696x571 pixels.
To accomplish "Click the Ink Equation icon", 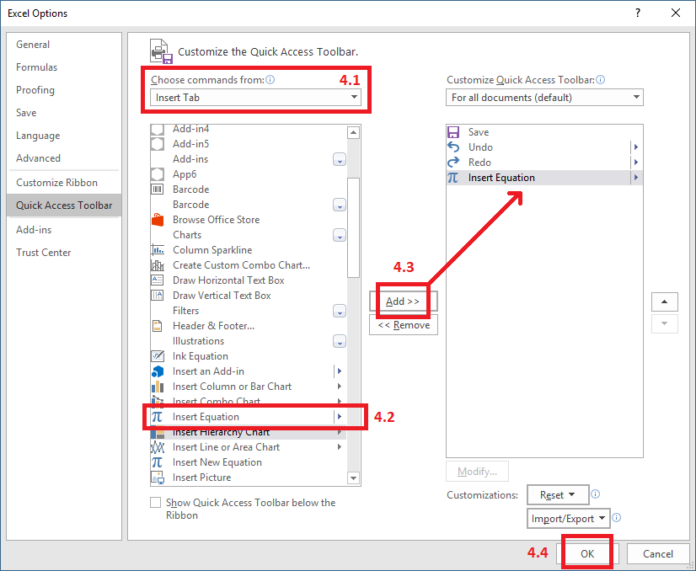I will coord(158,356).
